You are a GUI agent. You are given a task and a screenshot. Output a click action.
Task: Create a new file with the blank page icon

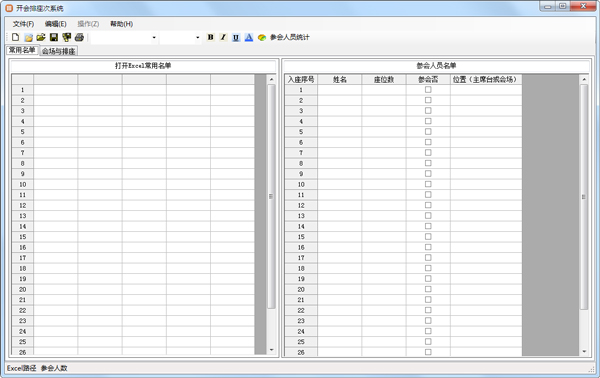[15, 37]
